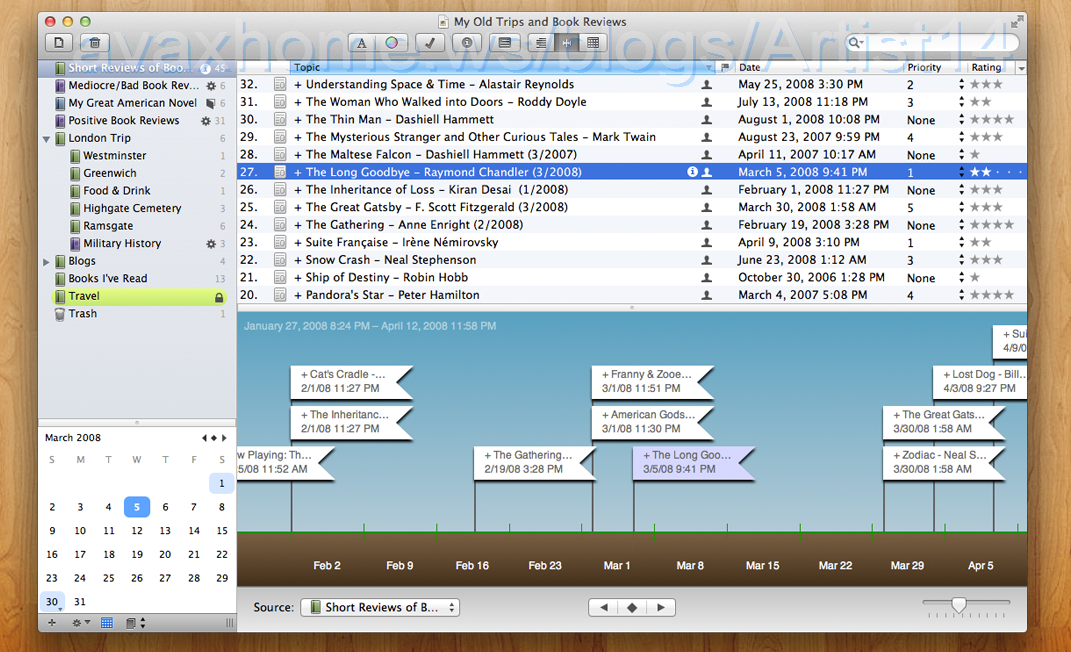
Task: Open the journal stack popup in sidebar footer
Action: (135, 623)
